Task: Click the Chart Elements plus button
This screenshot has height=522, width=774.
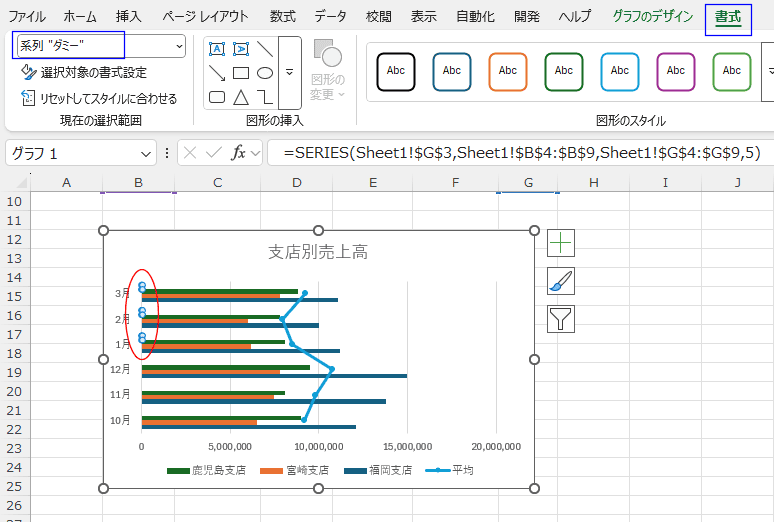Action: pyautogui.click(x=561, y=243)
